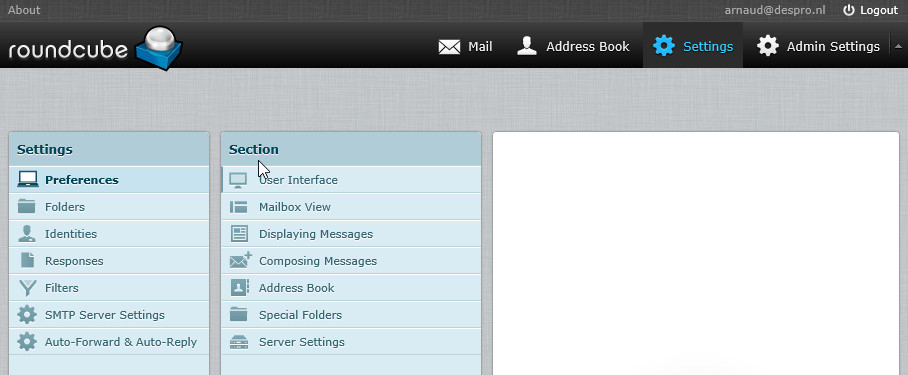Click the Responses document icon
This screenshot has width=908, height=375.
pyautogui.click(x=27, y=260)
